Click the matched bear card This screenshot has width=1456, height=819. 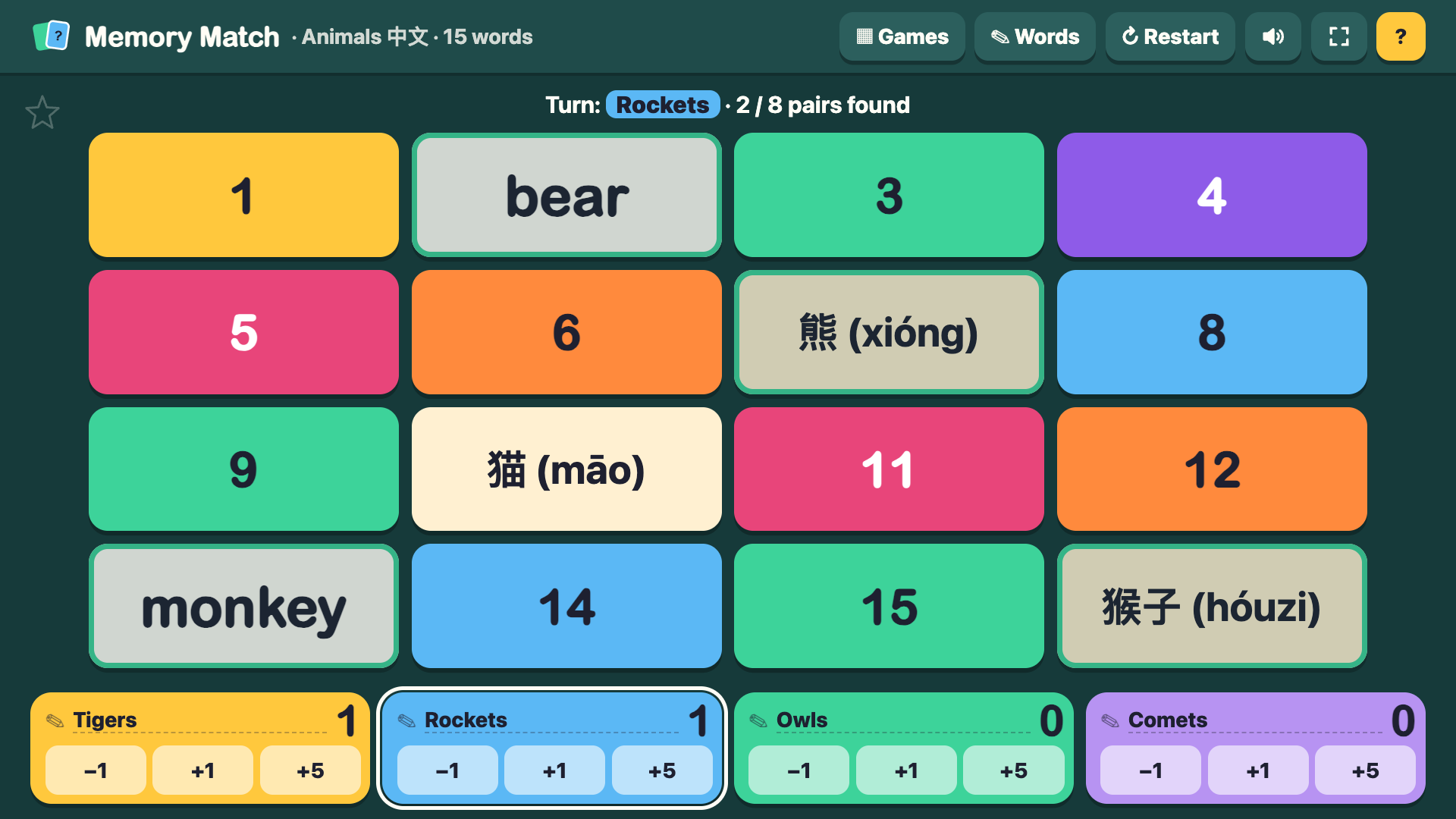[x=566, y=196]
